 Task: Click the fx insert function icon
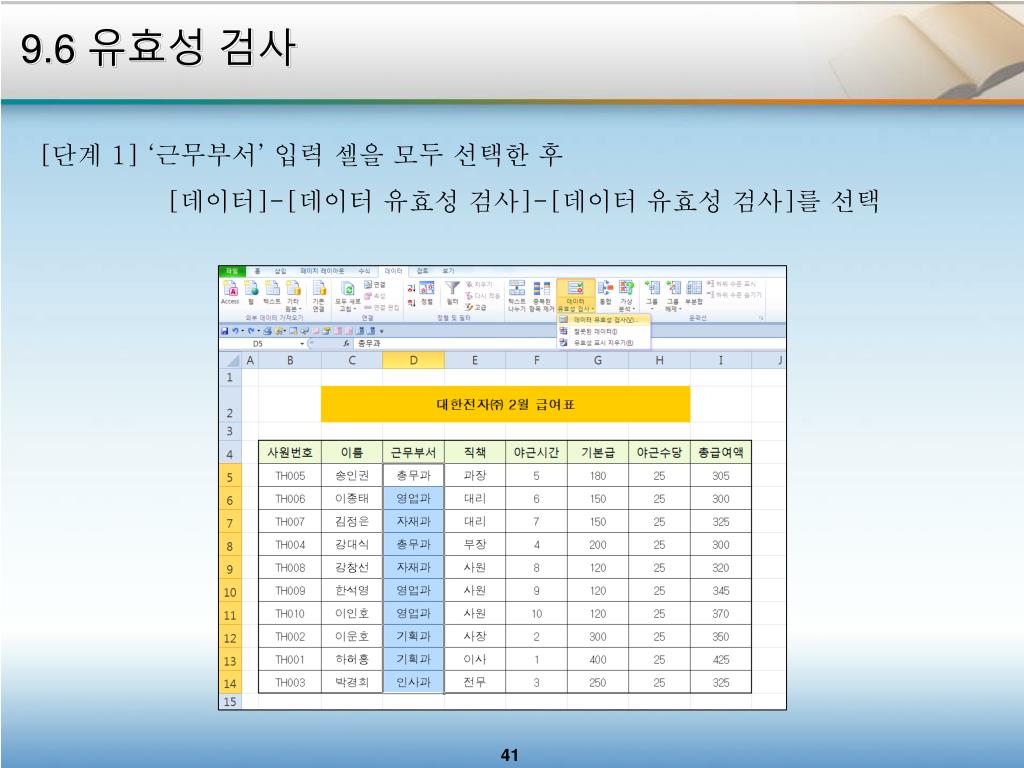tap(347, 344)
